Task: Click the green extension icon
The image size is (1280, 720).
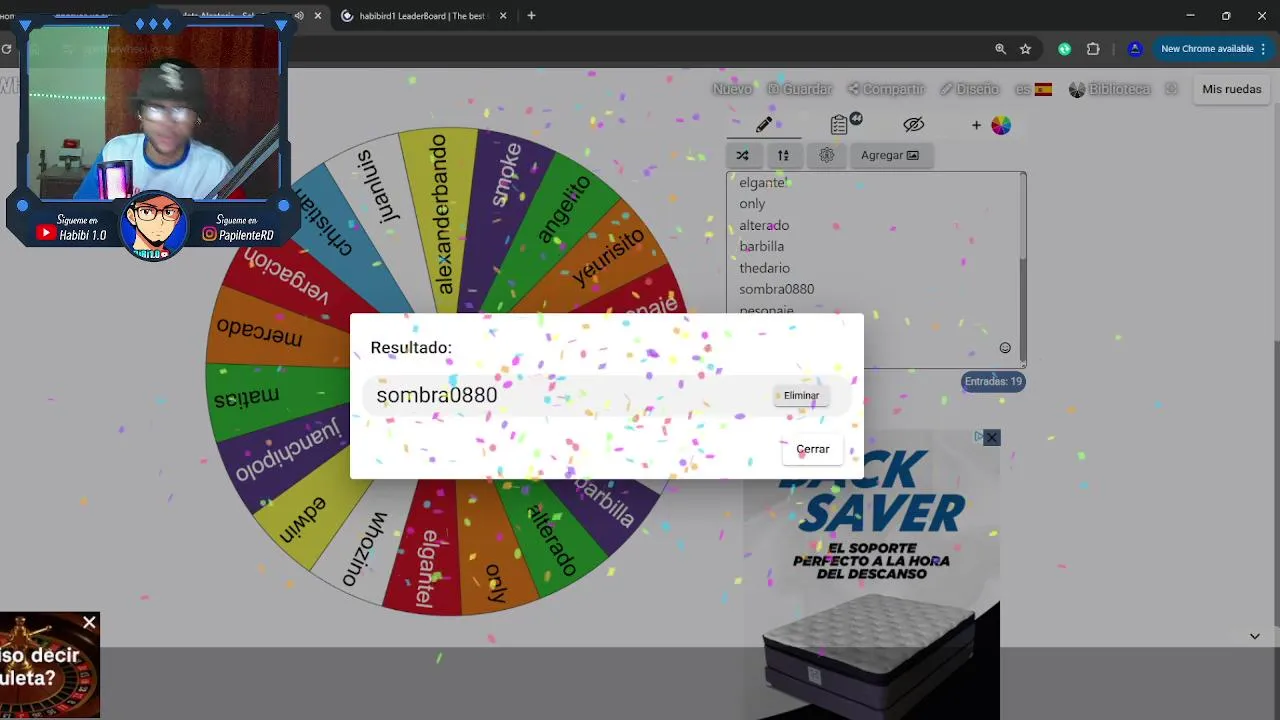Action: coord(1064,49)
